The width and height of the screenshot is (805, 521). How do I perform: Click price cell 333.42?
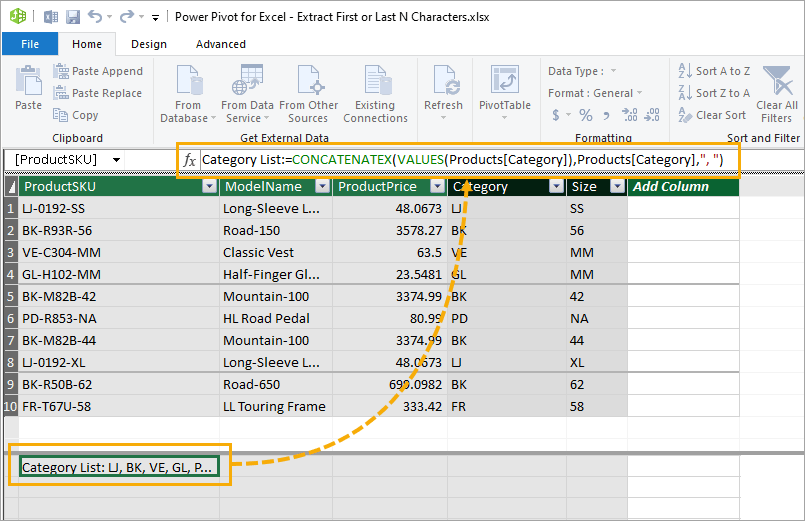click(x=390, y=407)
